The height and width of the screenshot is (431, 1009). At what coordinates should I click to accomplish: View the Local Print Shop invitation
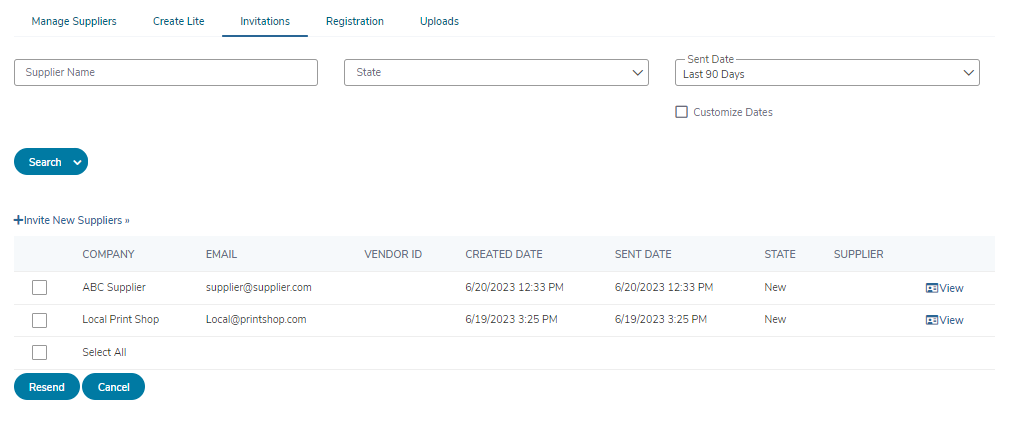coord(944,320)
